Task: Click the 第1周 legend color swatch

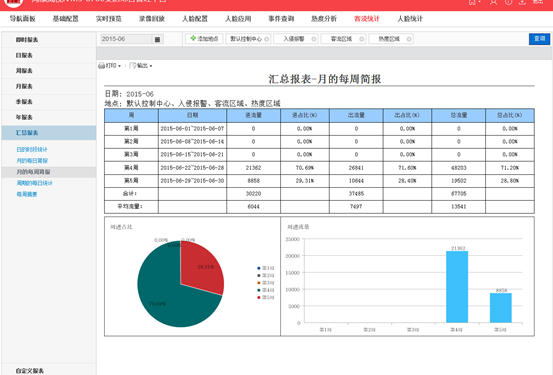Action: tap(259, 268)
